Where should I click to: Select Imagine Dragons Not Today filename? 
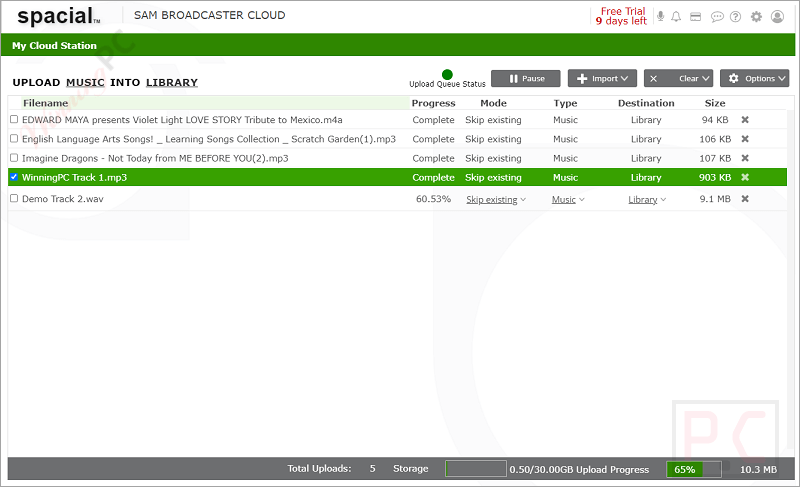pos(155,158)
